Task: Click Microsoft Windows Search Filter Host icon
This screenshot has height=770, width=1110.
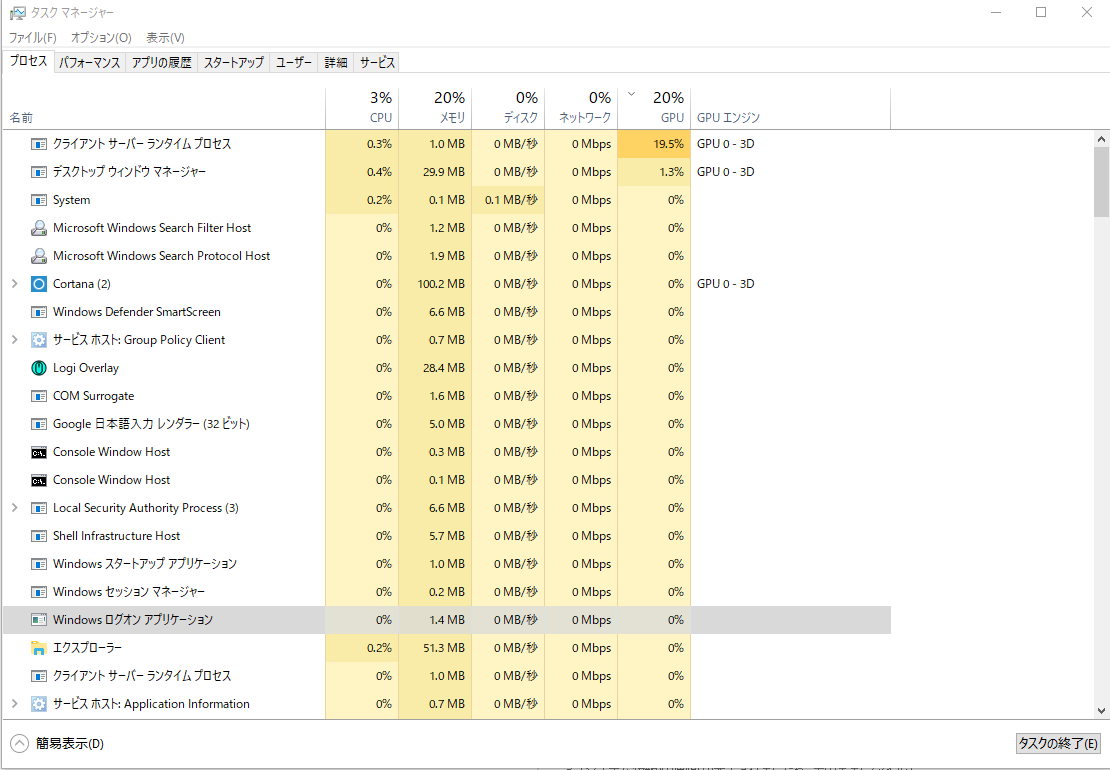Action: 39,228
